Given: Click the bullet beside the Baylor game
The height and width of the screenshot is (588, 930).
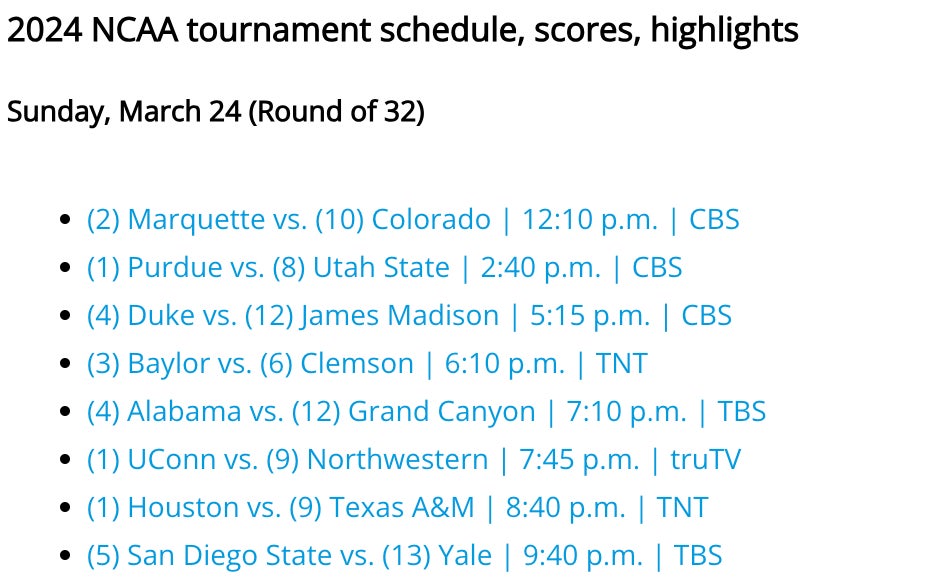Looking at the screenshot, I should click(66, 365).
